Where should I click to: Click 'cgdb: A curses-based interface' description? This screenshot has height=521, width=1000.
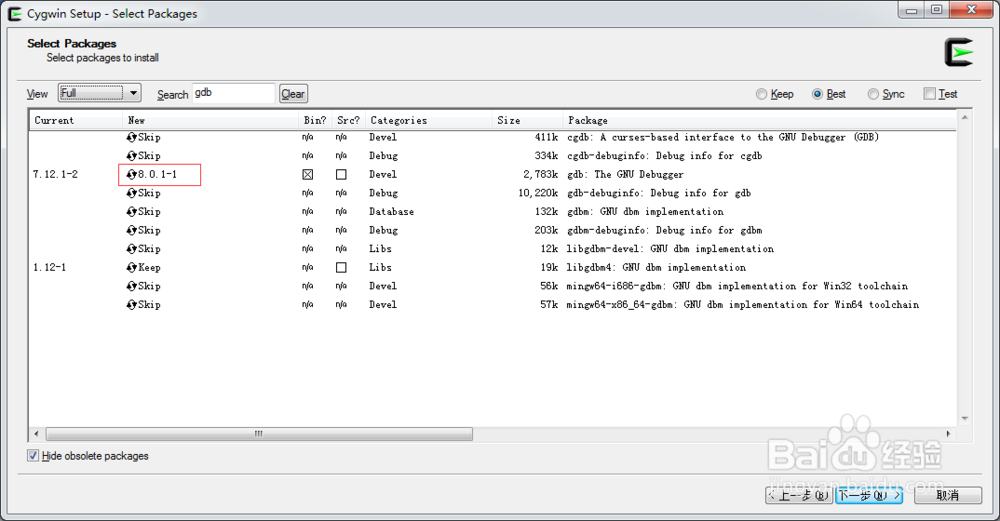[723, 137]
